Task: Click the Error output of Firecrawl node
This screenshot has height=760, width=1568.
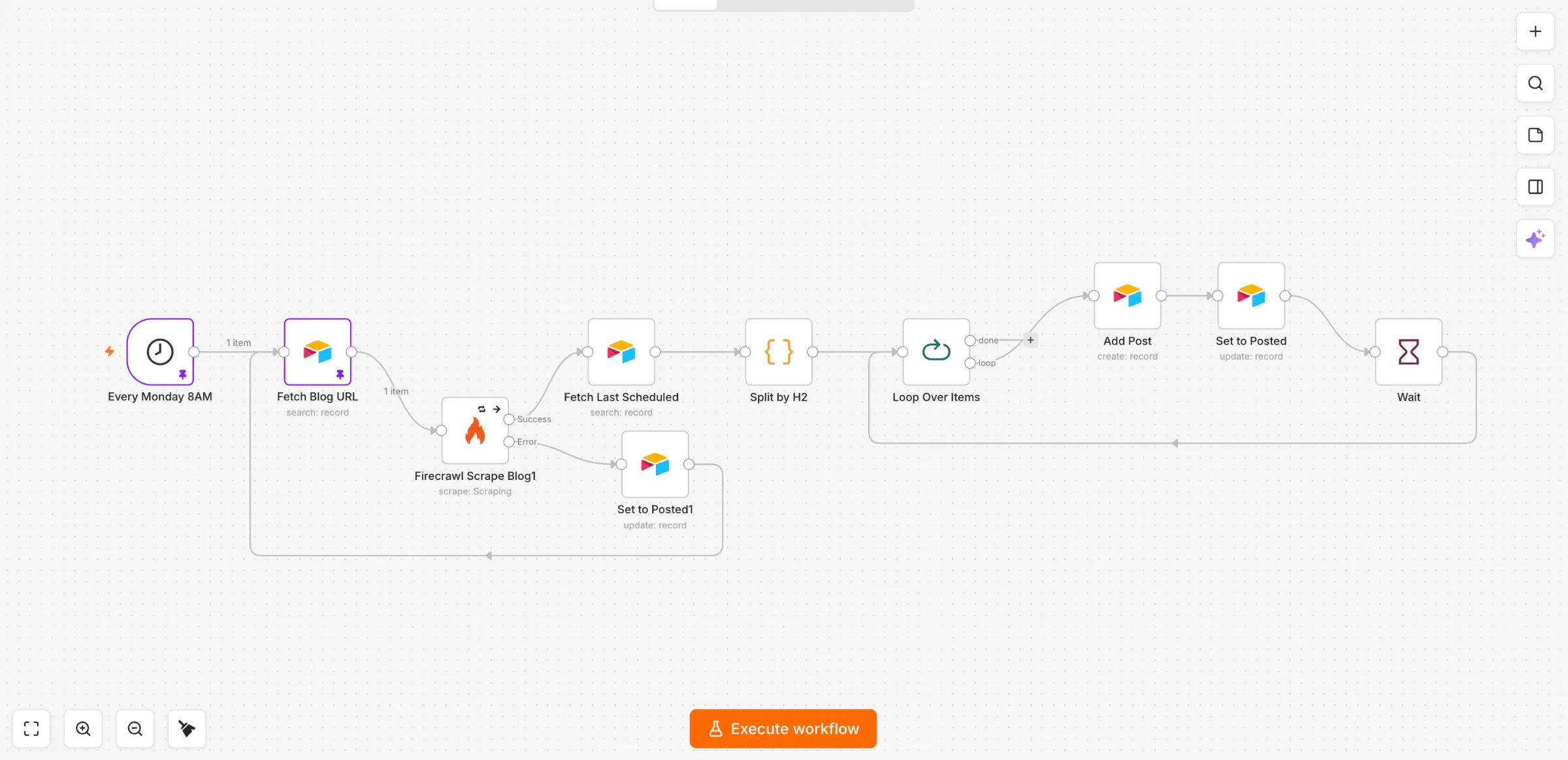Action: [509, 442]
